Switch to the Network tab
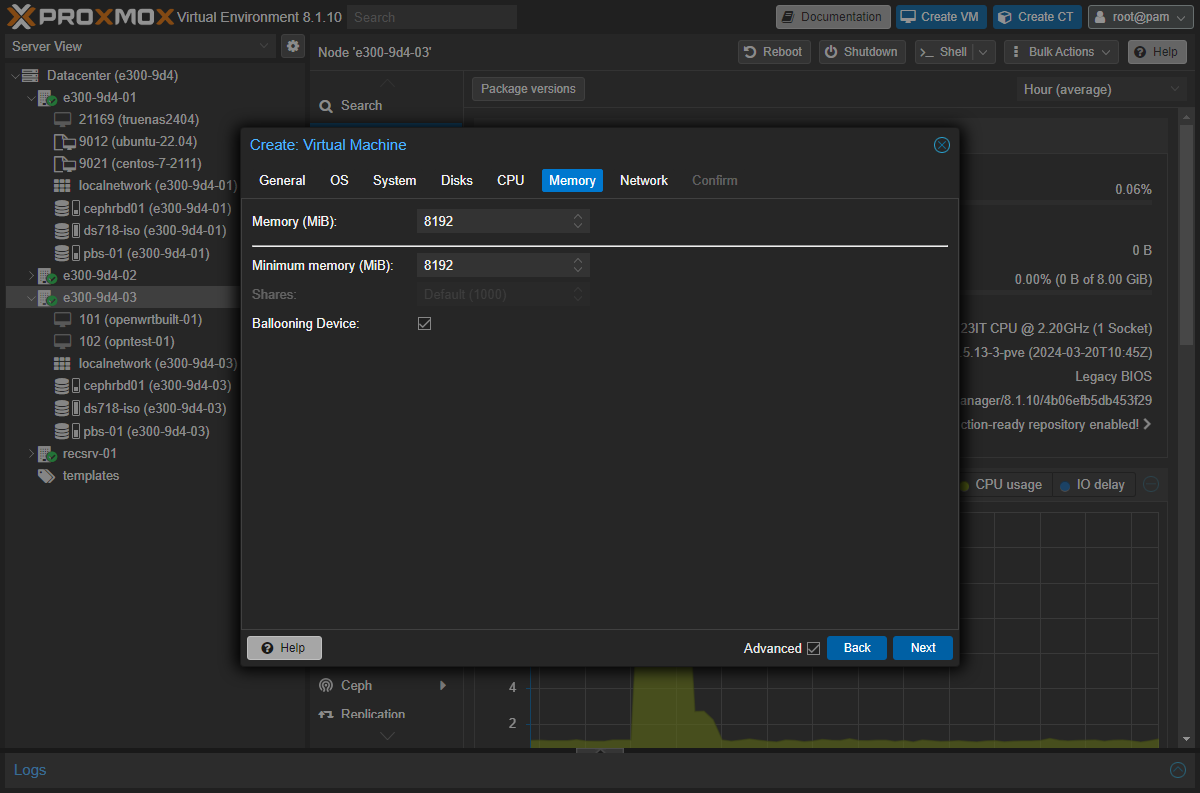This screenshot has width=1200, height=793. (644, 180)
